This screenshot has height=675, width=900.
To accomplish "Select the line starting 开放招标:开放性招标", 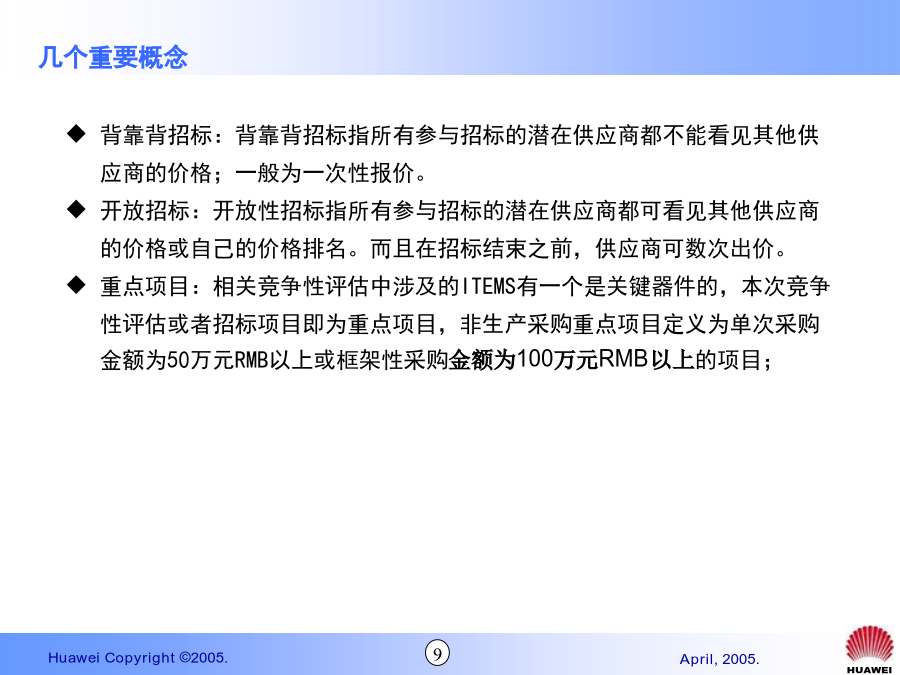I will coord(460,211).
